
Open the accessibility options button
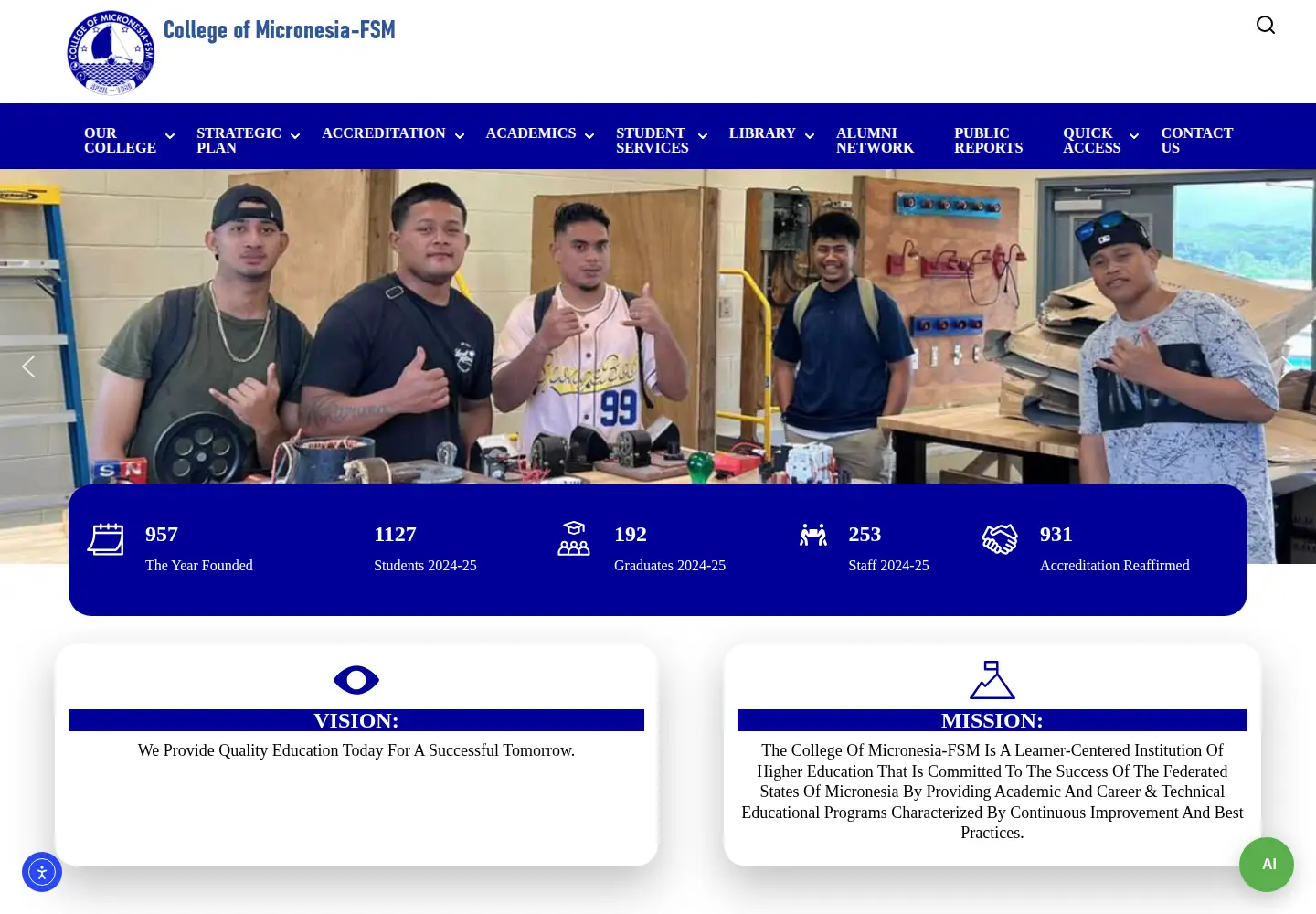click(42, 872)
